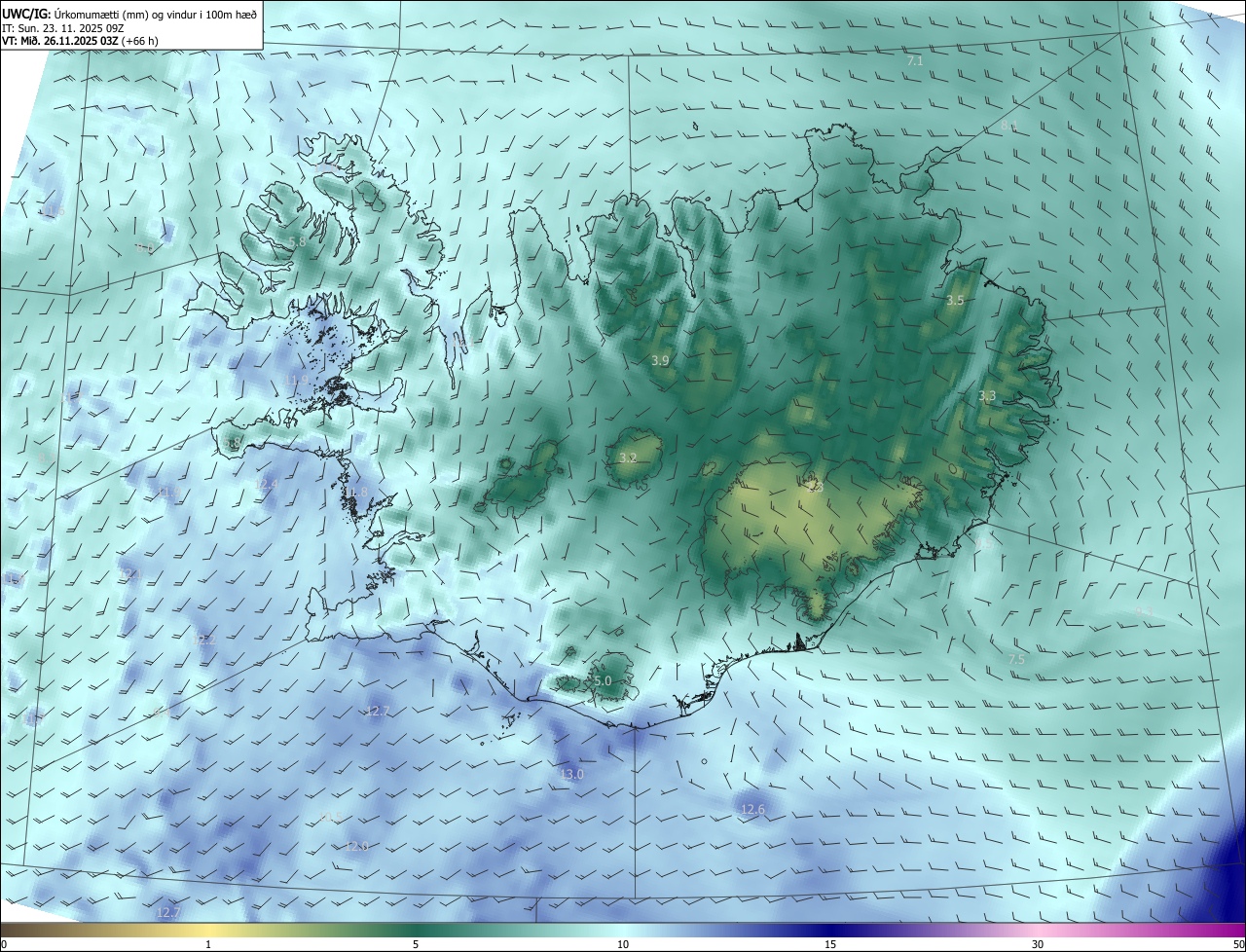The width and height of the screenshot is (1246, 952).
Task: Click the '12.6' value label over the sea
Action: click(x=752, y=809)
